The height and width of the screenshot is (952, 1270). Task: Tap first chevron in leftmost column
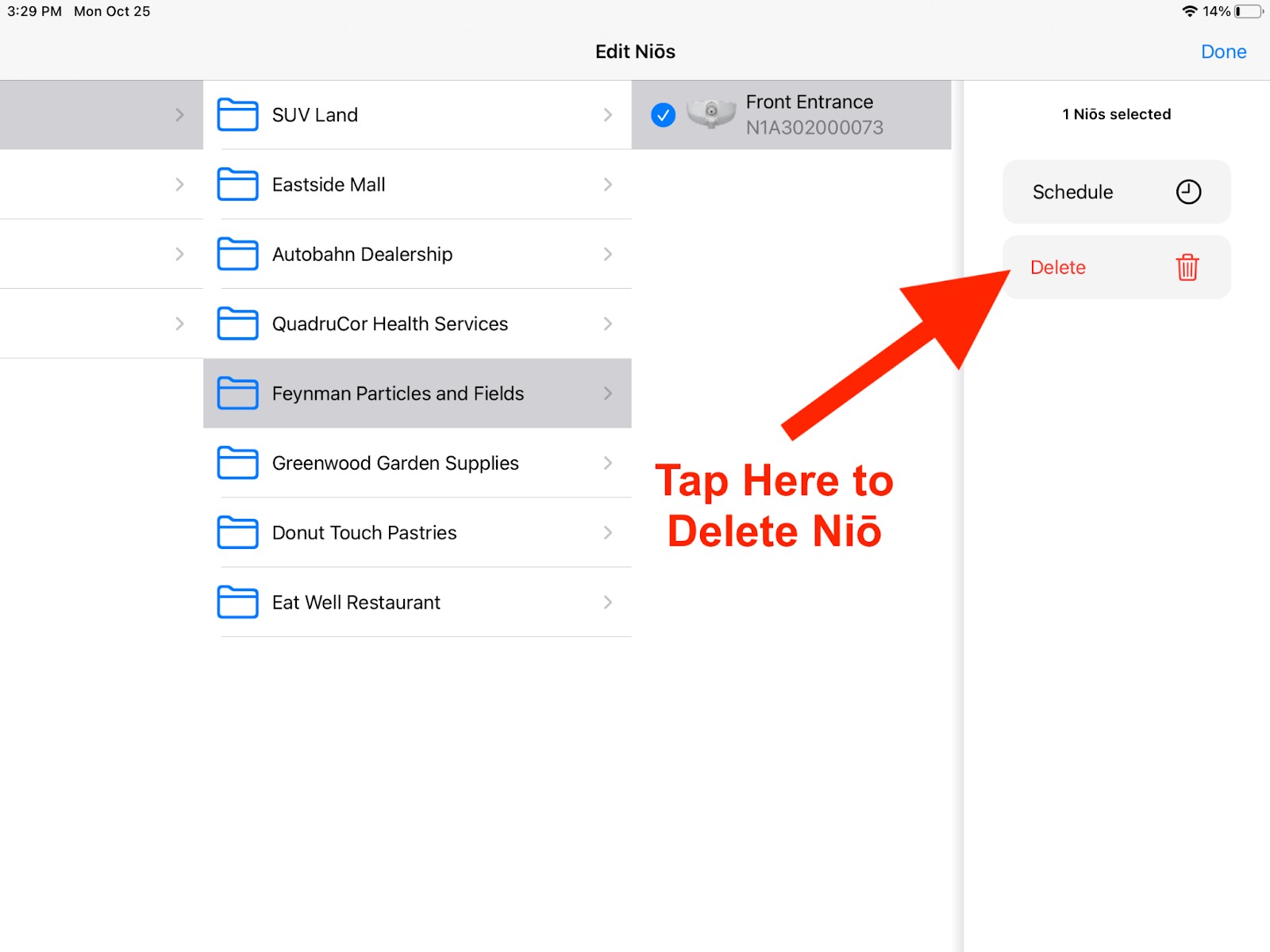point(179,115)
